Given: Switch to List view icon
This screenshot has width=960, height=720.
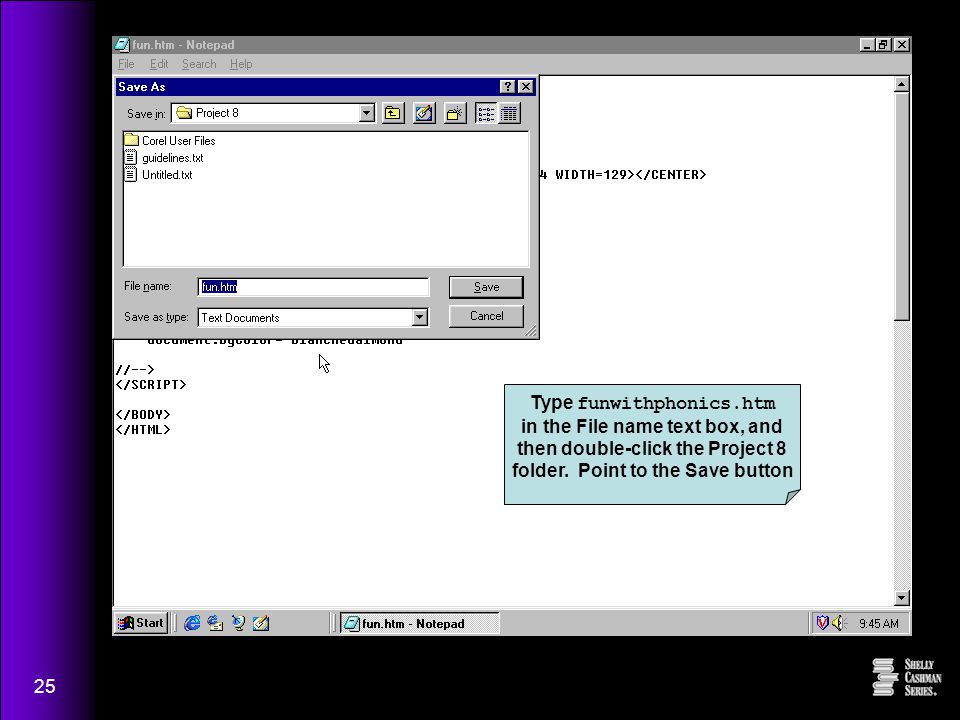Looking at the screenshot, I should click(x=486, y=113).
